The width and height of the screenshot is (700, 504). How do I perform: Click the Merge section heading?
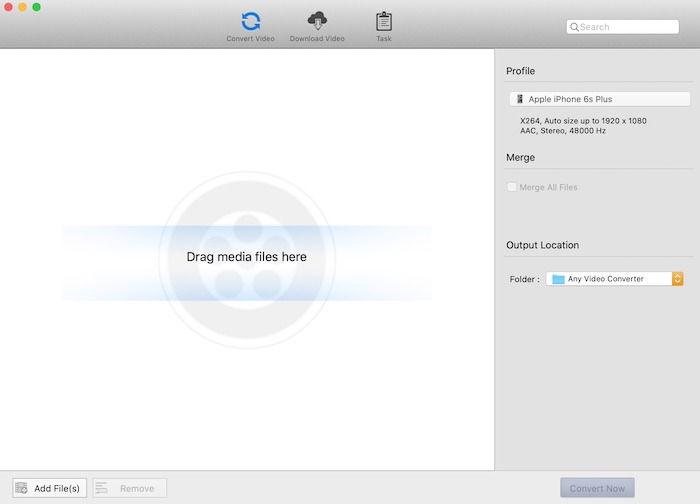click(520, 158)
